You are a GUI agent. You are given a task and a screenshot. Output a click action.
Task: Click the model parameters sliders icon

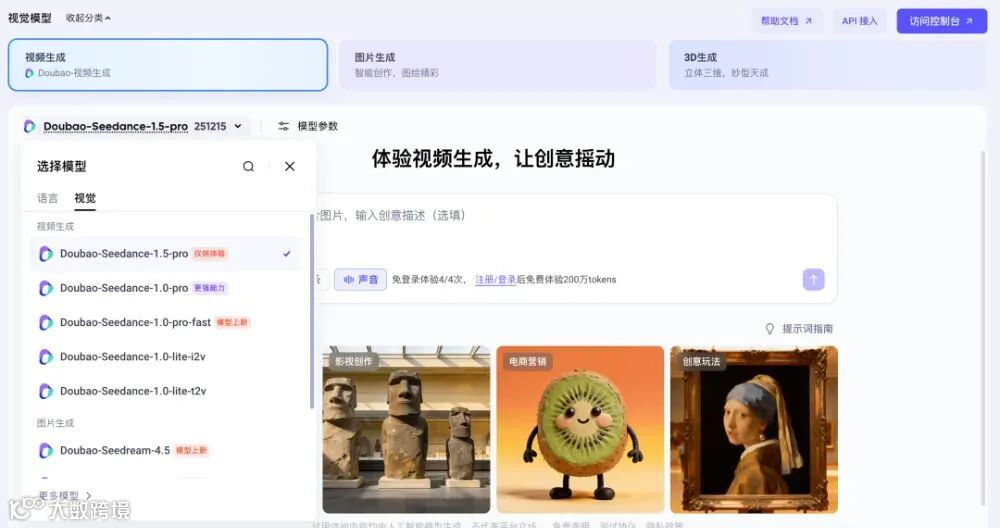tap(283, 126)
